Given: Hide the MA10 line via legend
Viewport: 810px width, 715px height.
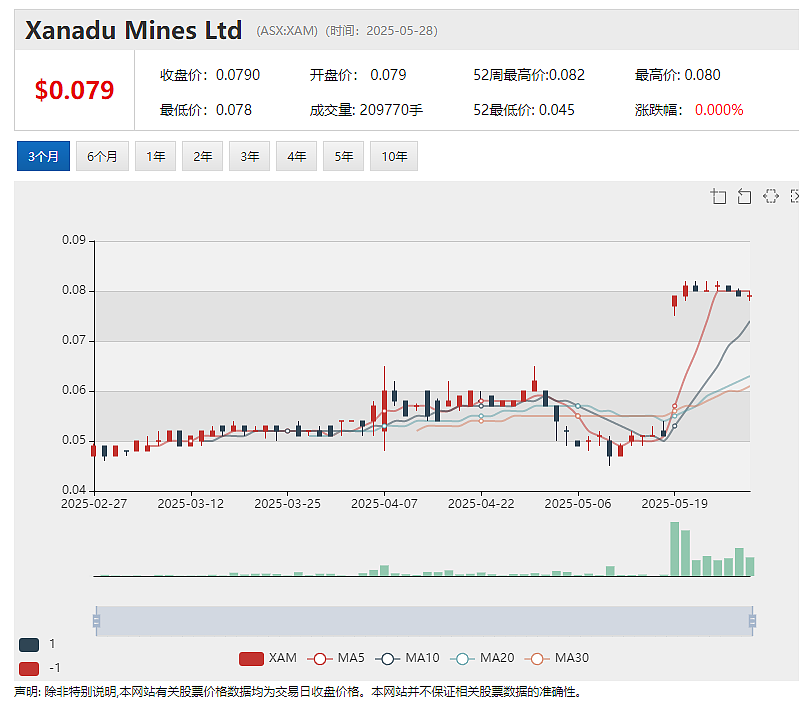Looking at the screenshot, I should pos(407,658).
